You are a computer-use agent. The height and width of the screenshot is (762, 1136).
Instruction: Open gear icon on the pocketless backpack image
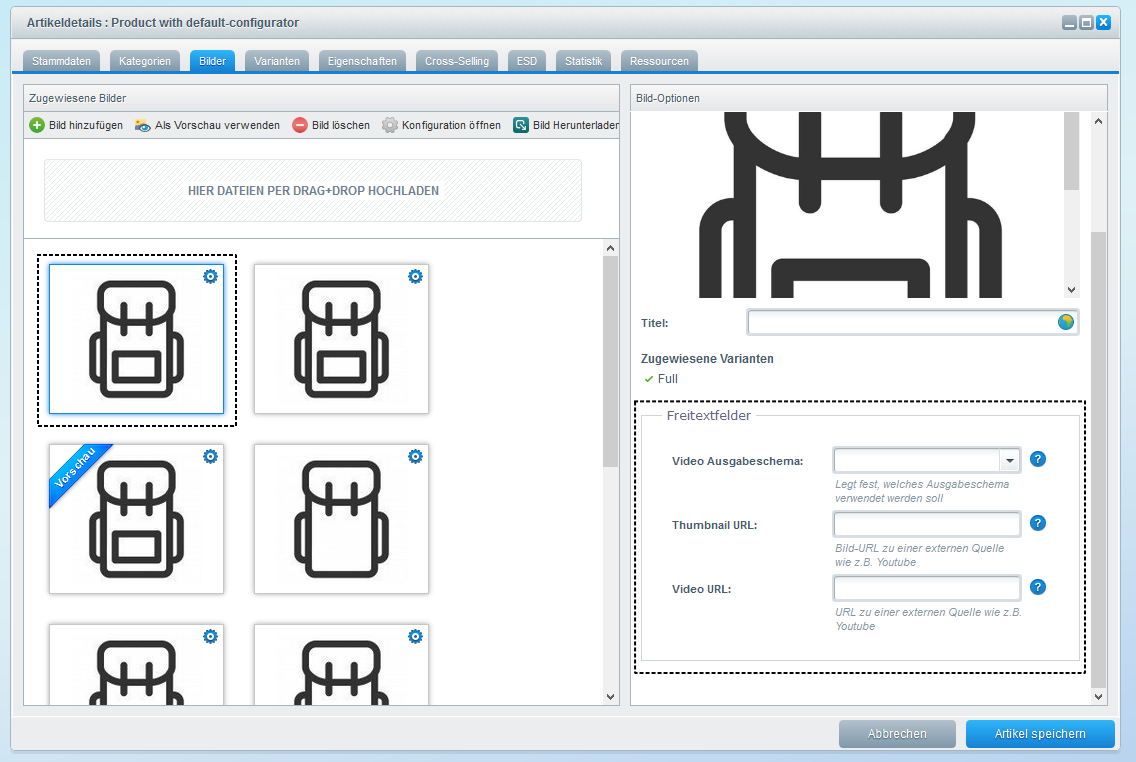click(x=415, y=456)
